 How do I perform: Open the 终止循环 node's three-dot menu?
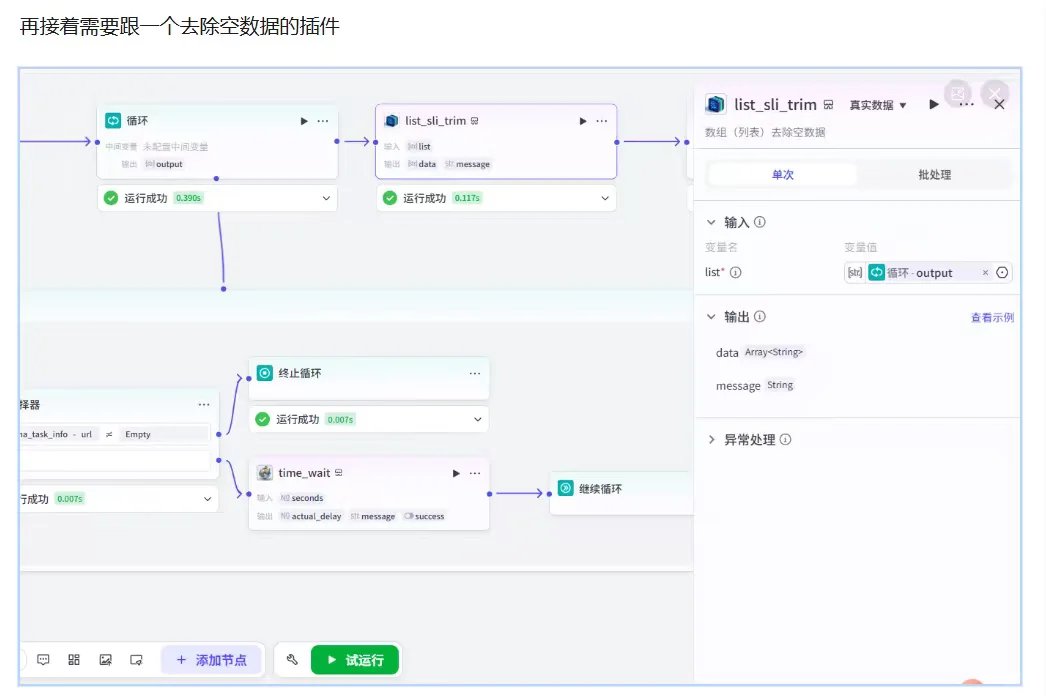point(474,373)
